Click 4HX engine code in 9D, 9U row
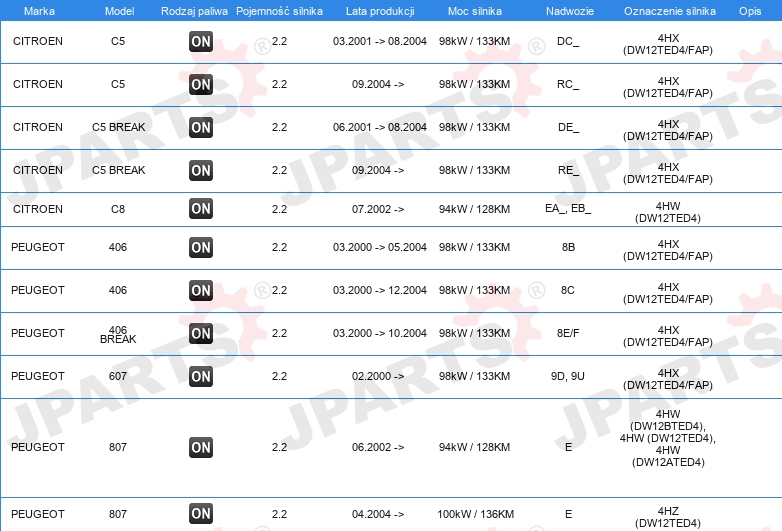 (668, 379)
